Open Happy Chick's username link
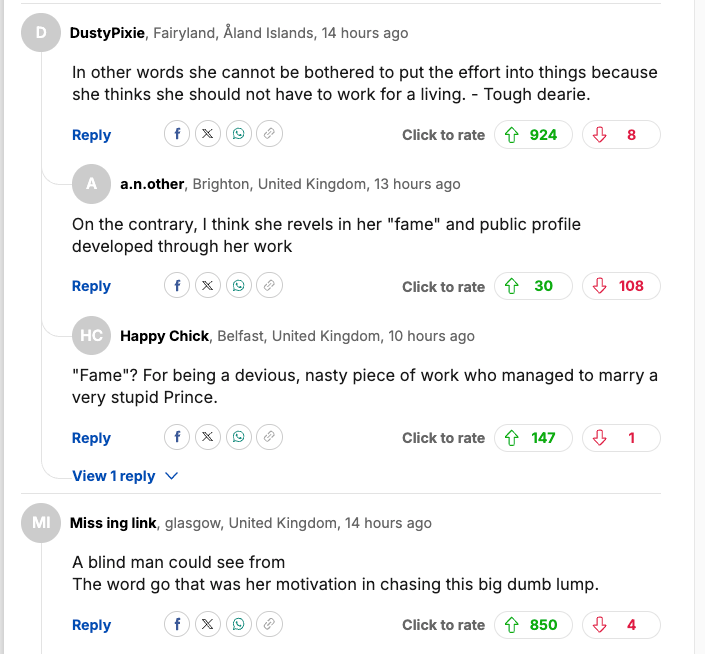The height and width of the screenshot is (654, 705). tap(164, 336)
